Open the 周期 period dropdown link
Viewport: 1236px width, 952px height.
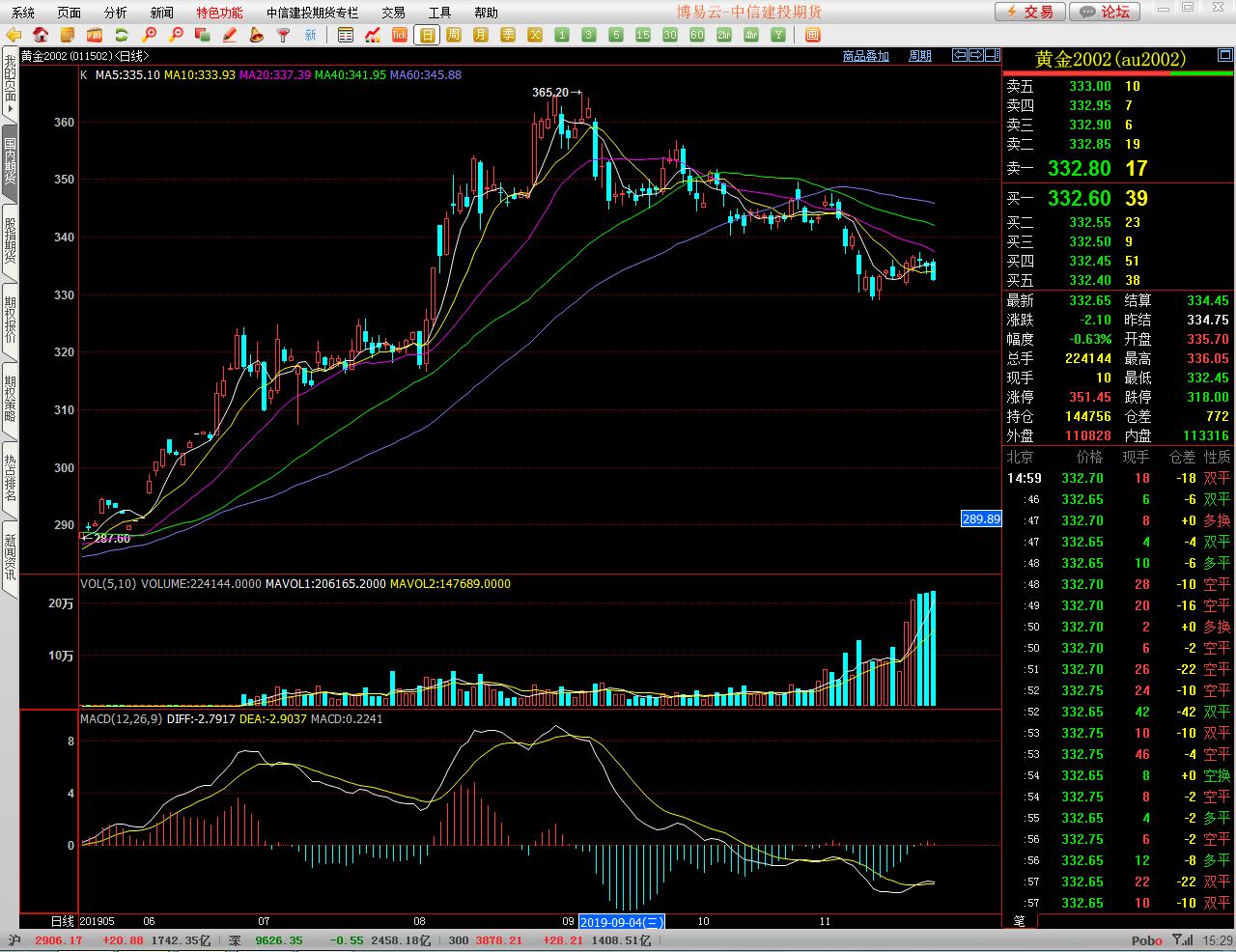coord(919,56)
